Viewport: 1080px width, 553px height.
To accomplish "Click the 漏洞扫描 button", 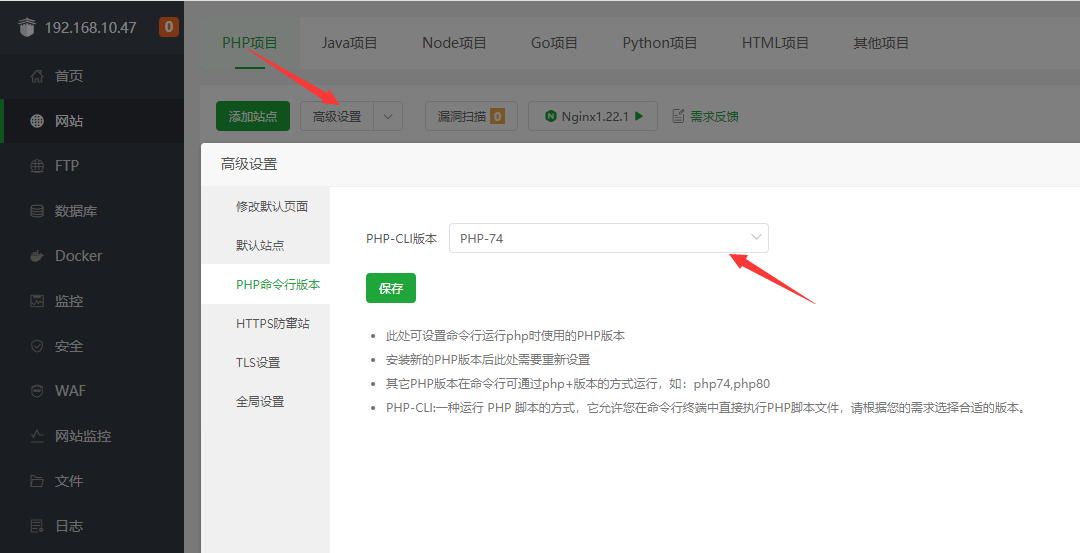I will pos(471,116).
